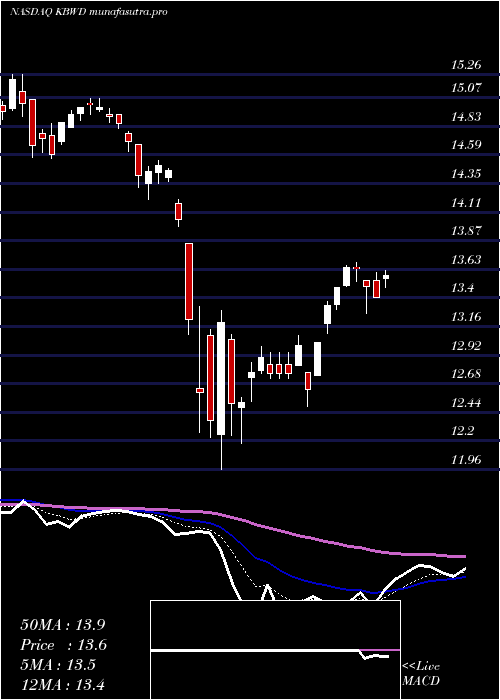The height and width of the screenshot is (700, 500).
Task: Select the 13.16 price axis label
Action: pyautogui.click(x=466, y=317)
